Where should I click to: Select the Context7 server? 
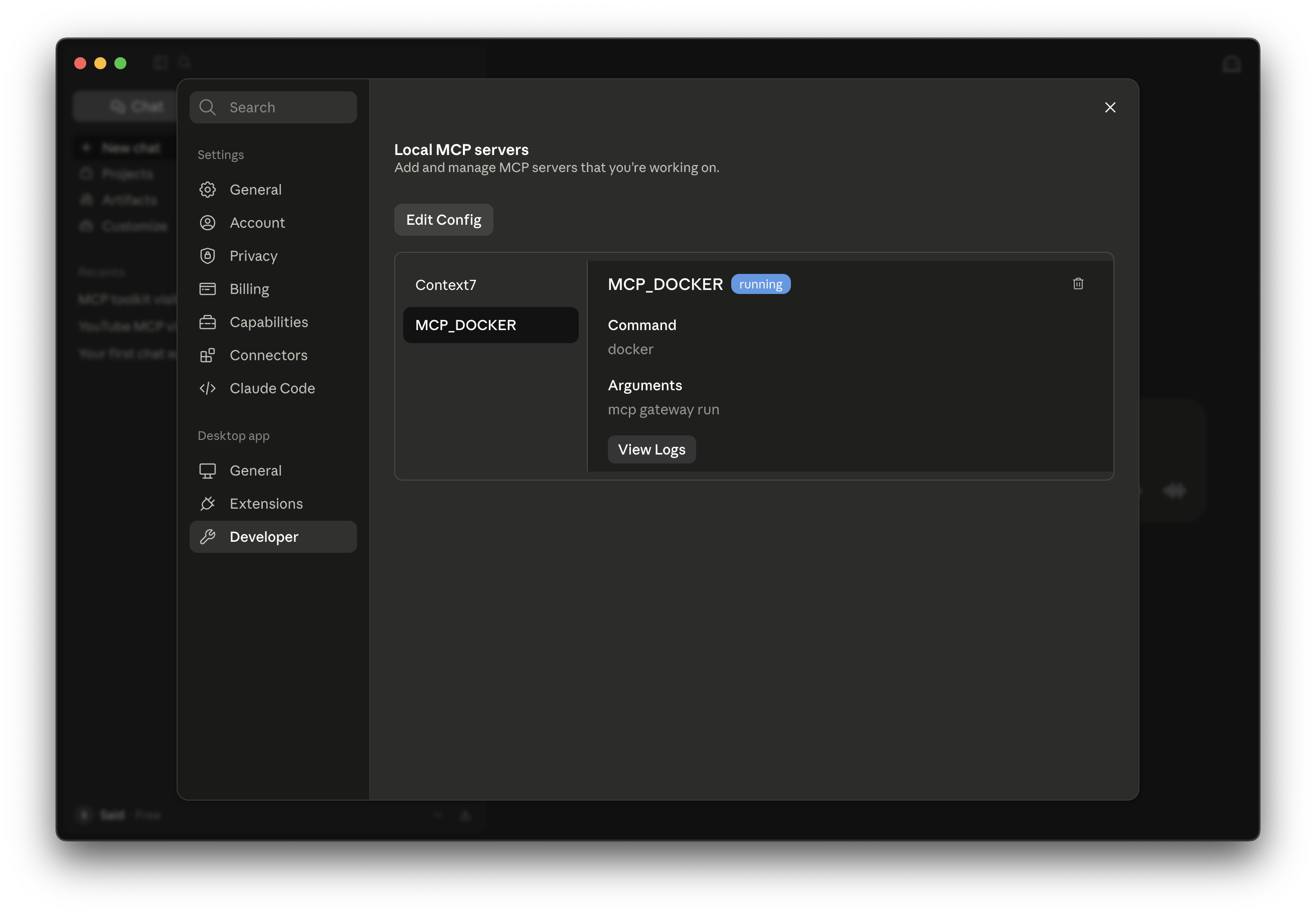[490, 285]
